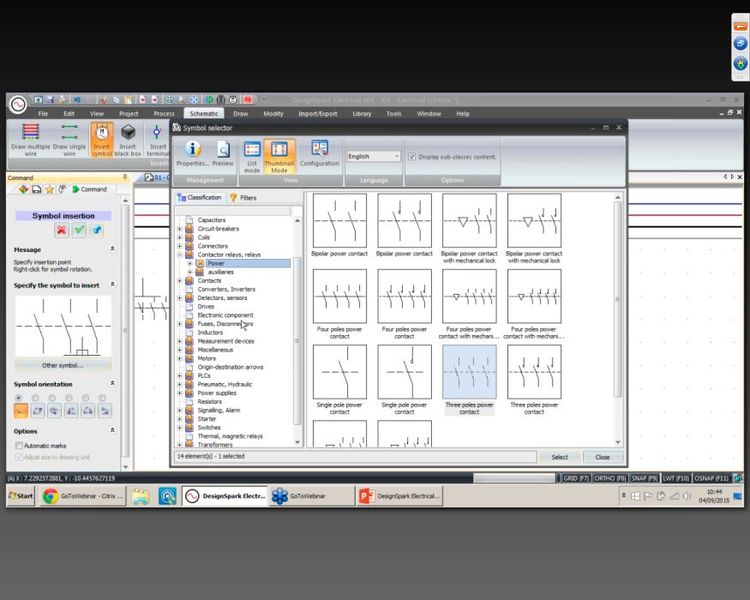Viewport: 750px width, 600px height.
Task: Click the DesignSpark application logo button
Action: 18,104
